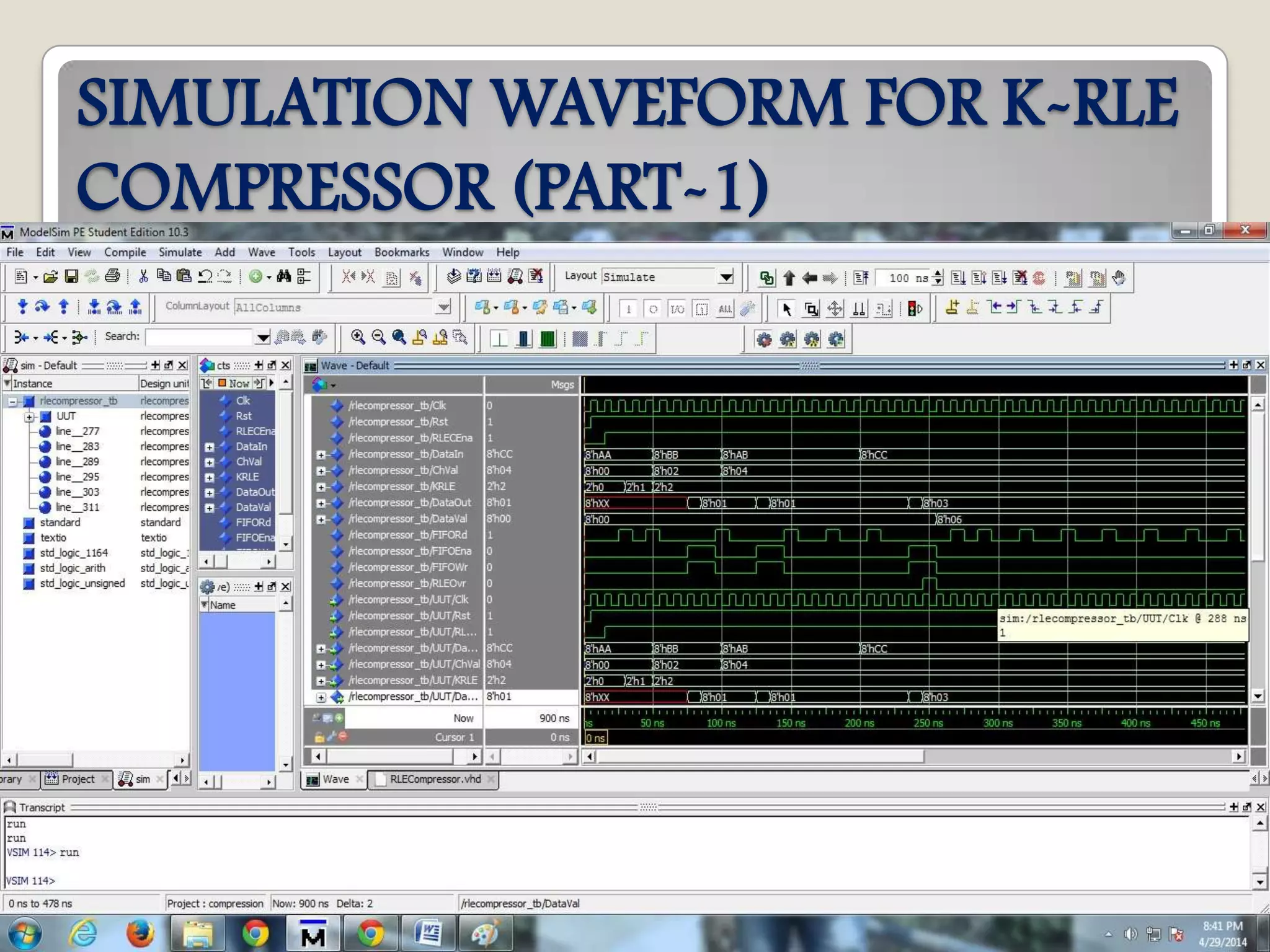
Task: Expand the /rlecompressor_tb/DataOut signal
Action: coord(321,503)
